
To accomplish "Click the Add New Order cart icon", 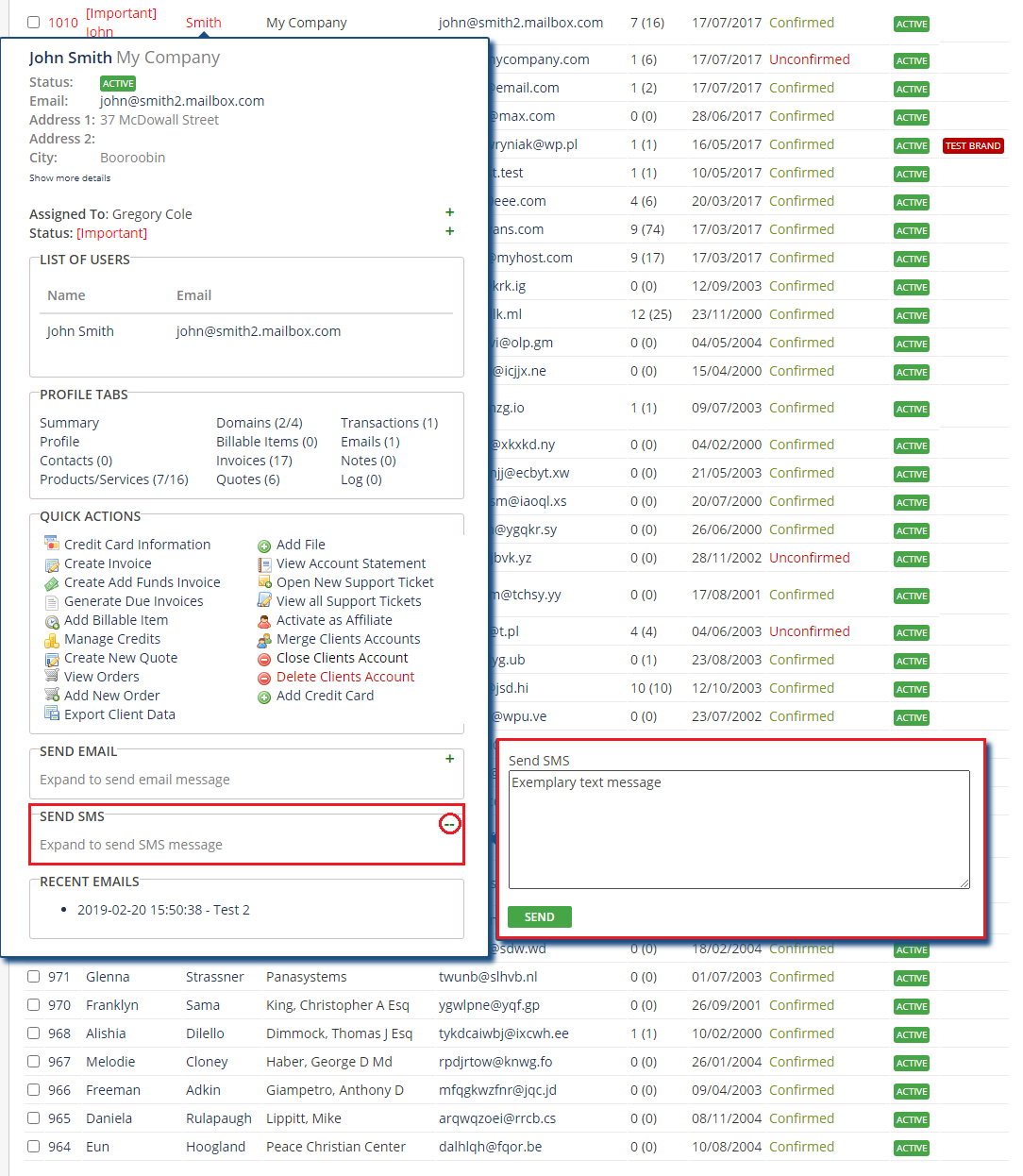I will click(52, 695).
